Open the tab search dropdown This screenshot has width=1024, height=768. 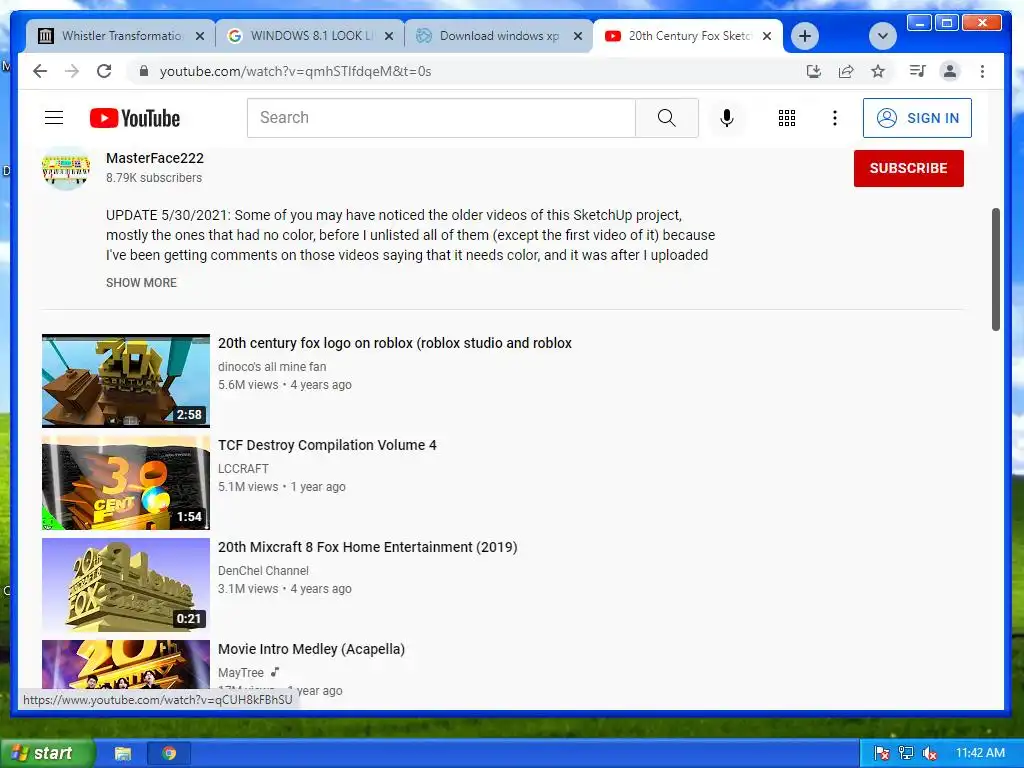pyautogui.click(x=882, y=36)
